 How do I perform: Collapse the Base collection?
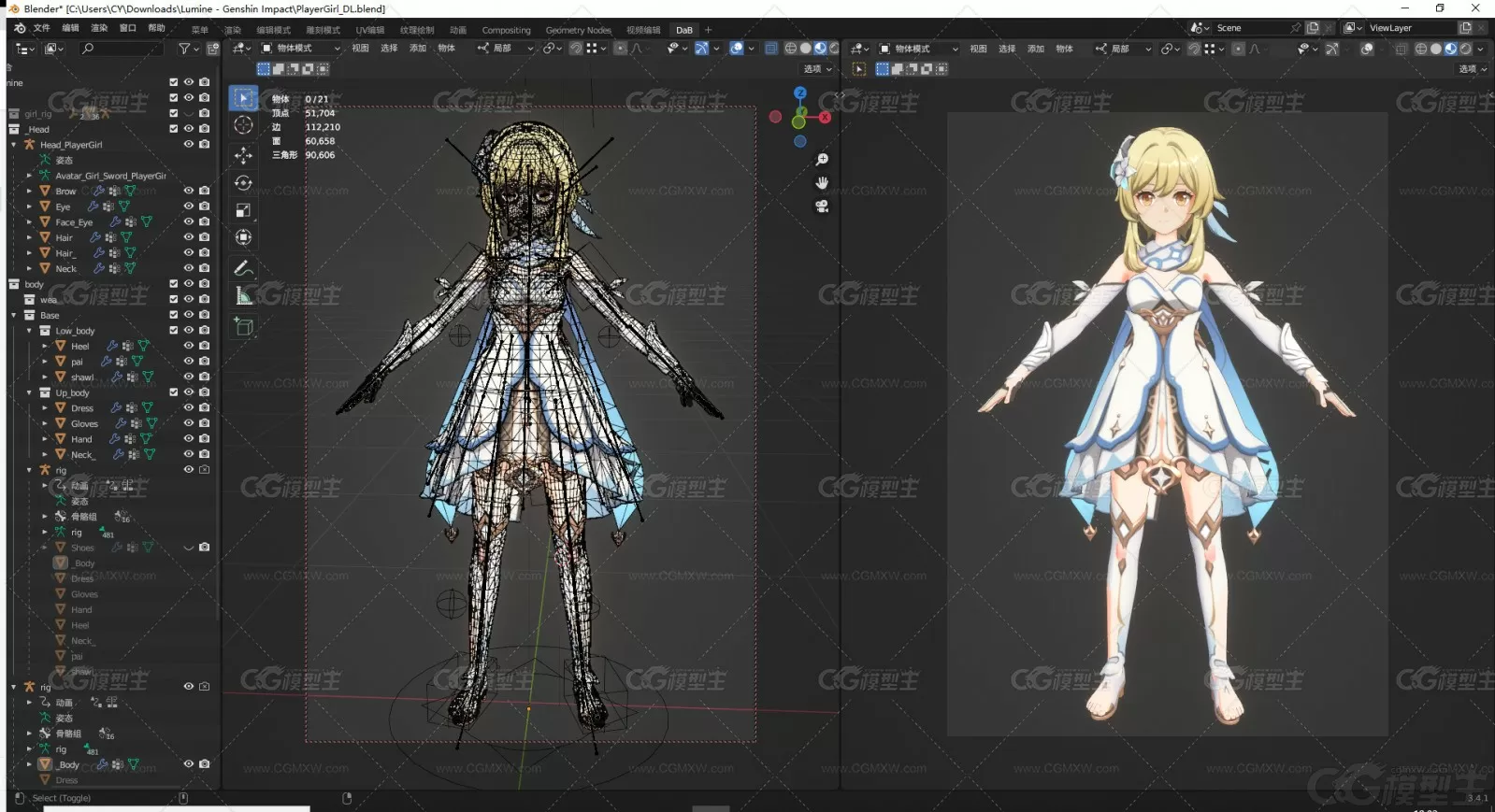pyautogui.click(x=14, y=315)
